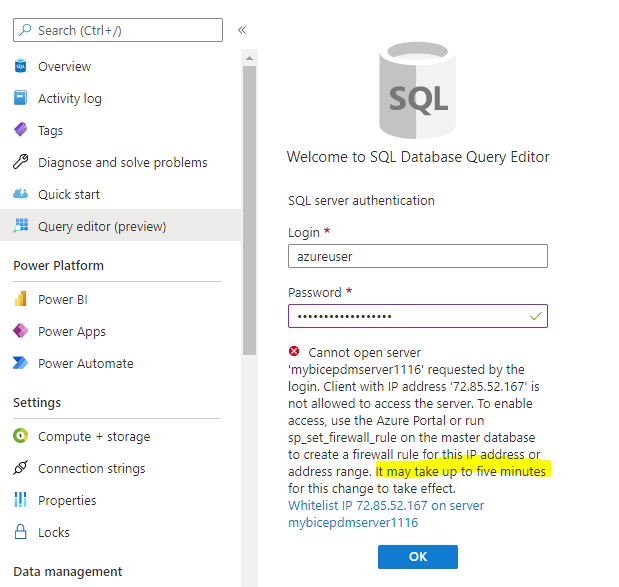Click the Connection strings icon
This screenshot has width=619, height=587.
click(20, 469)
